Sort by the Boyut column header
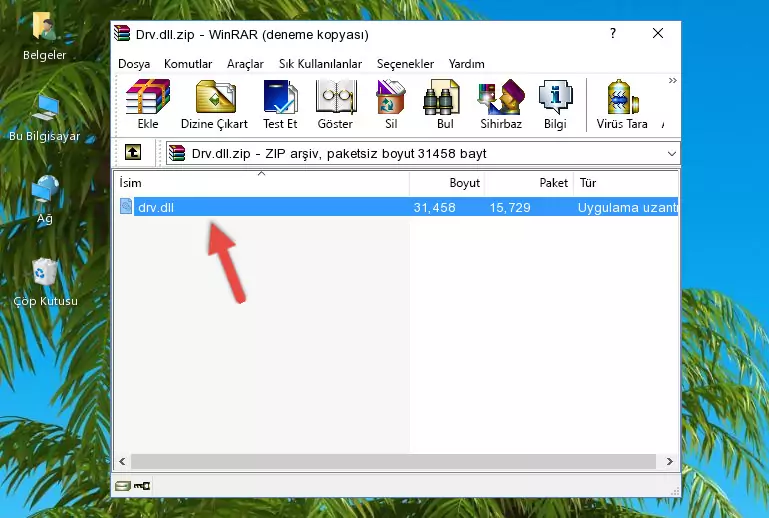 (447, 183)
